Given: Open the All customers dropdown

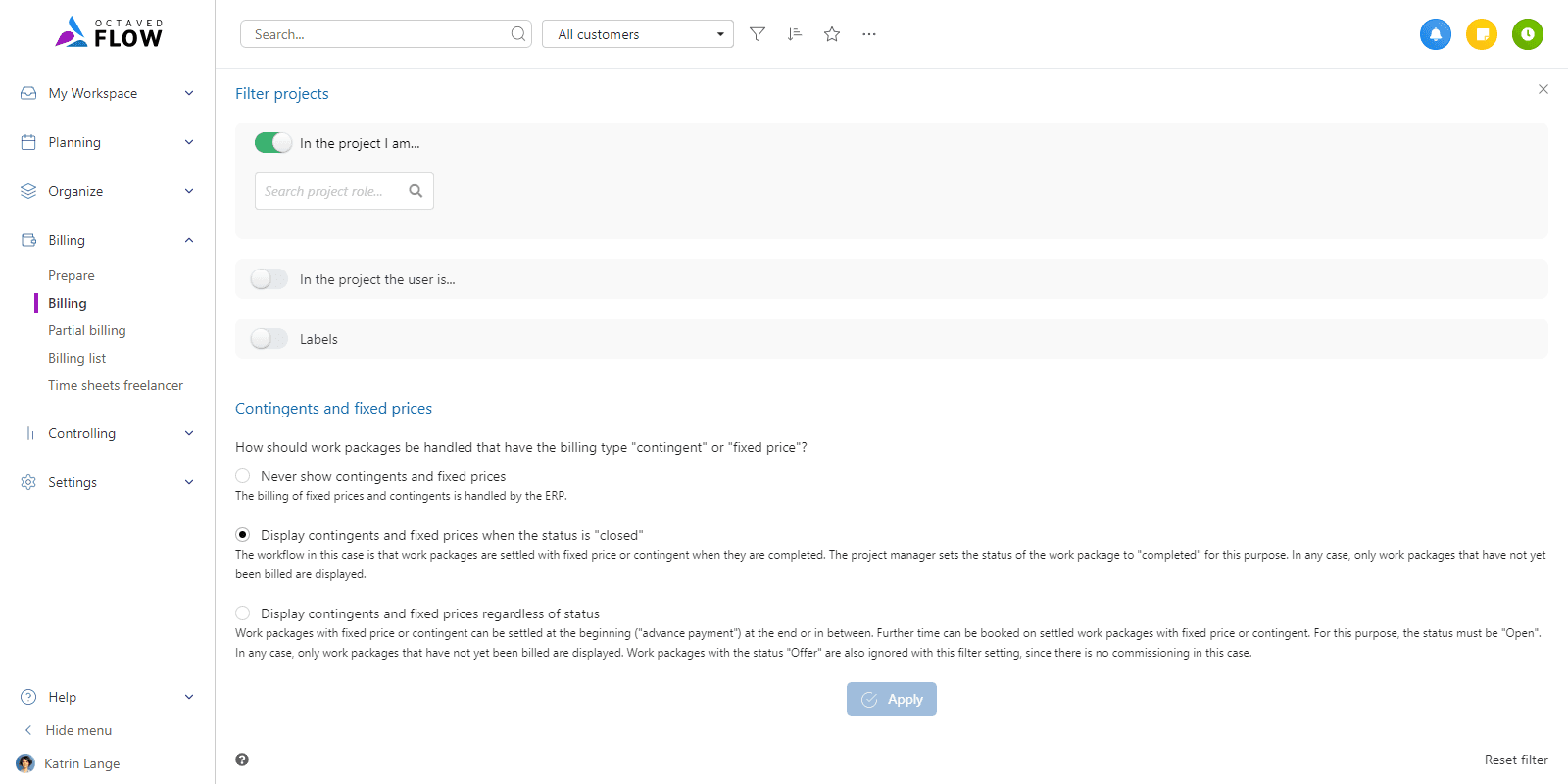Looking at the screenshot, I should click(637, 34).
